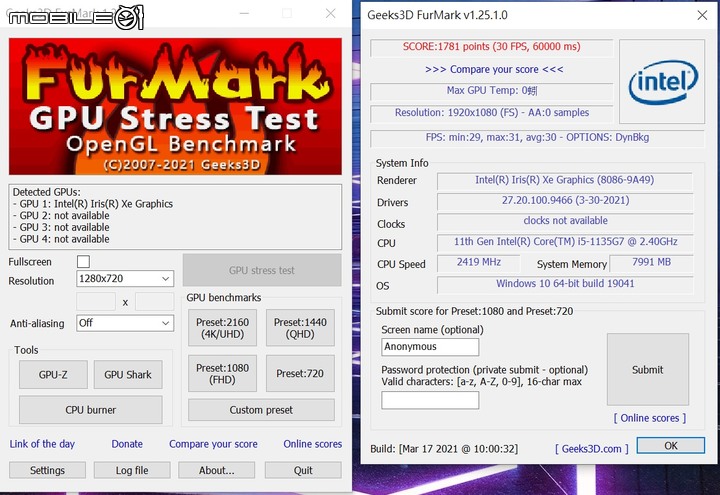The width and height of the screenshot is (720, 495).
Task: Close the FurMark v1.25.1.0 results dialog
Action: [702, 15]
